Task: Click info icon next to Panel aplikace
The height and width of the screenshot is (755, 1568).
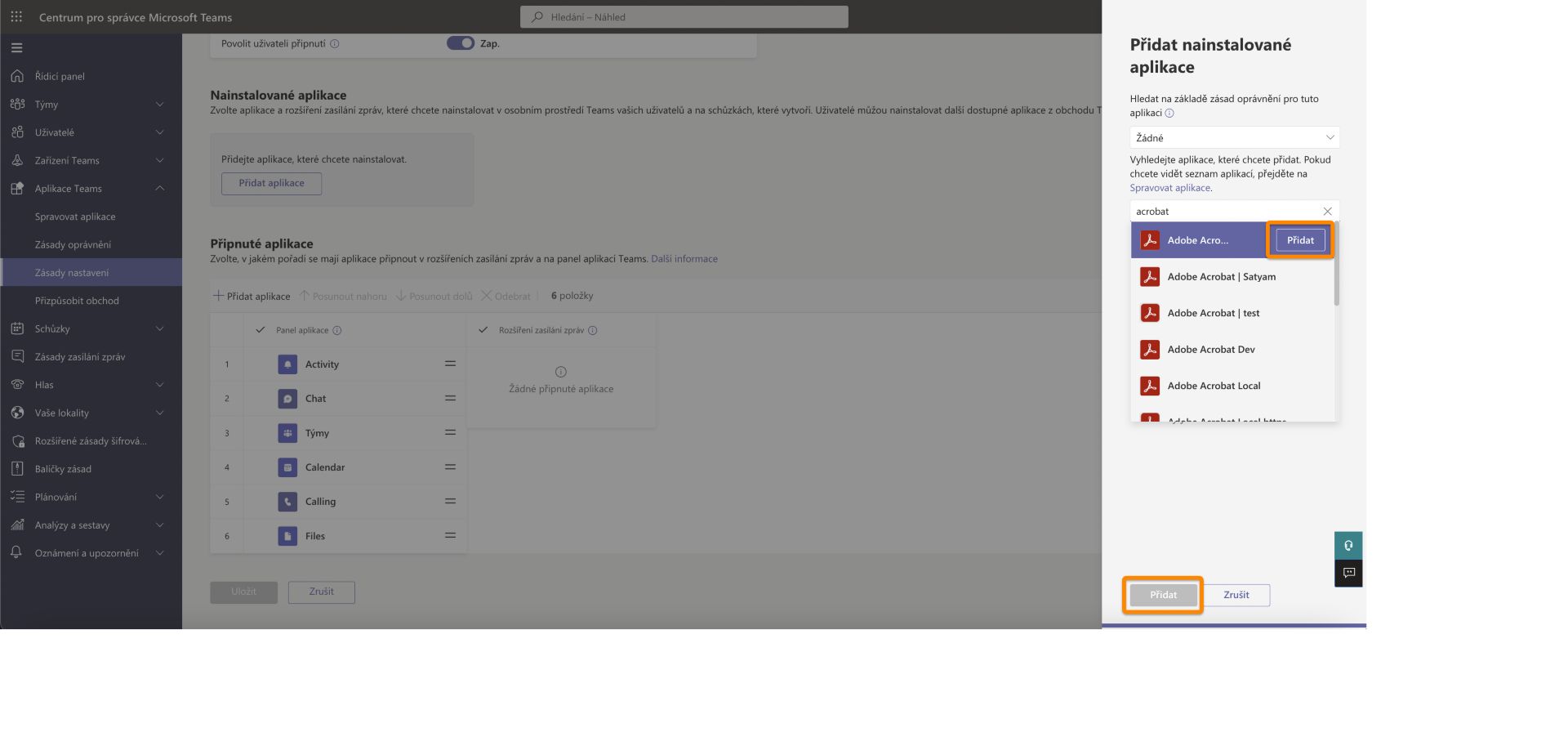Action: [337, 330]
